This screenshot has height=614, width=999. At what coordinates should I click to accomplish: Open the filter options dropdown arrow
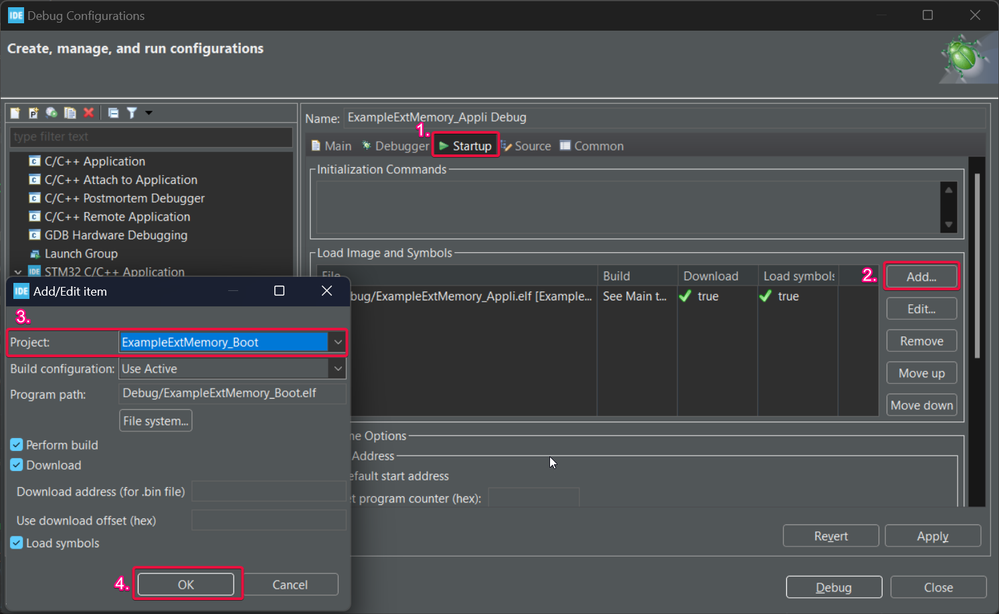[x=148, y=113]
